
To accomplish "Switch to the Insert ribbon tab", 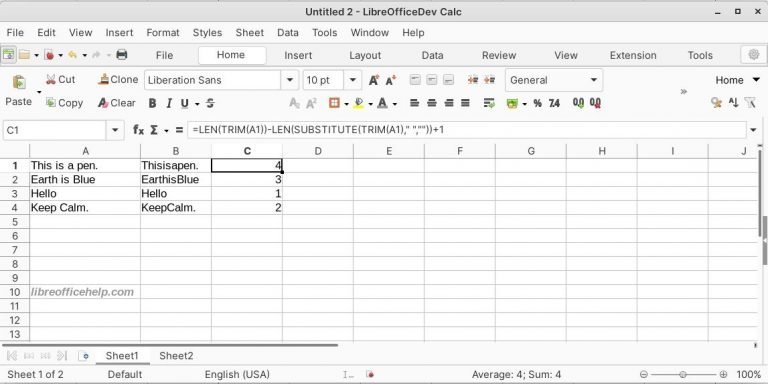I will tap(298, 55).
